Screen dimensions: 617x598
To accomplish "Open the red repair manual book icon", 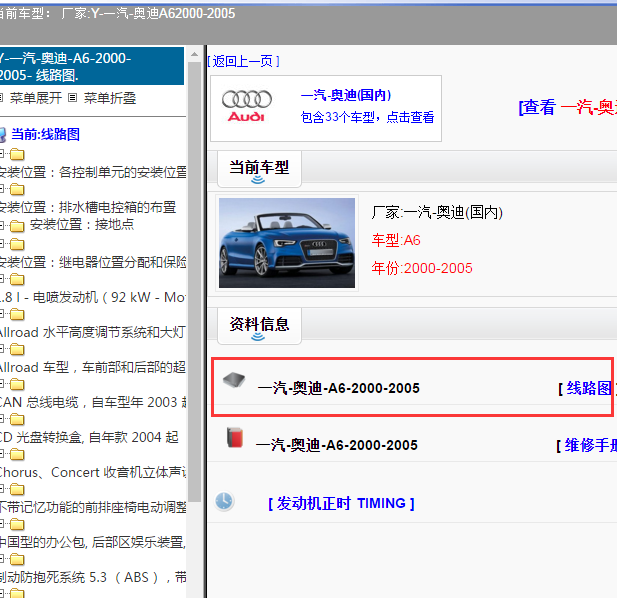I will click(x=235, y=437).
